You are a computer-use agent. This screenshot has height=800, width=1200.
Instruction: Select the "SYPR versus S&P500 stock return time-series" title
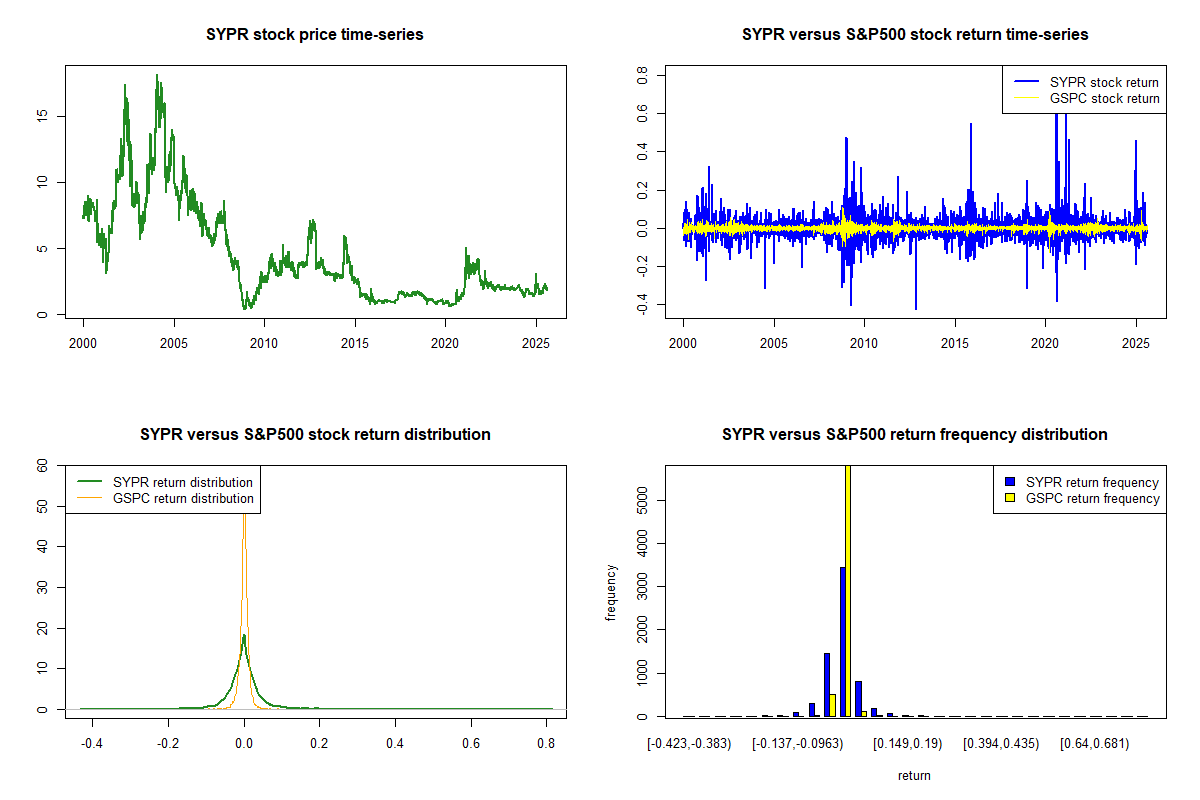(915, 35)
